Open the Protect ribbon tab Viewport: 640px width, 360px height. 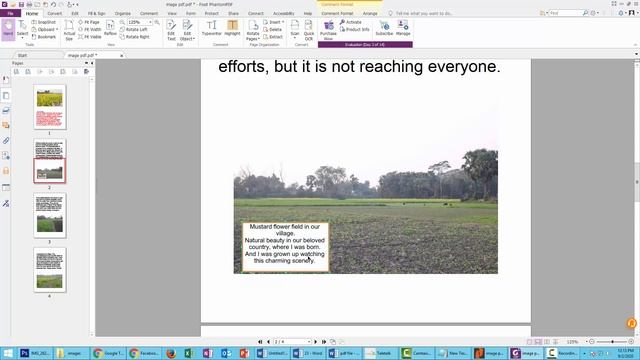point(211,13)
